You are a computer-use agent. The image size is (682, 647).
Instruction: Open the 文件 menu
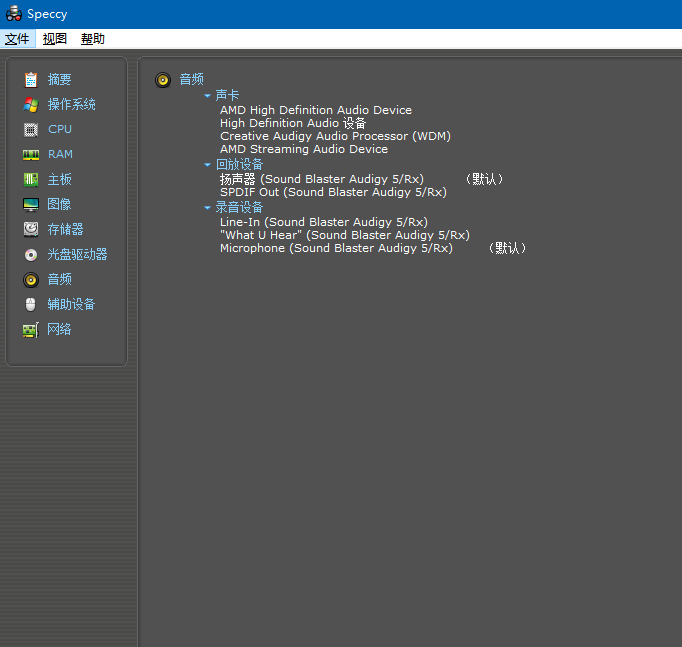pyautogui.click(x=17, y=39)
